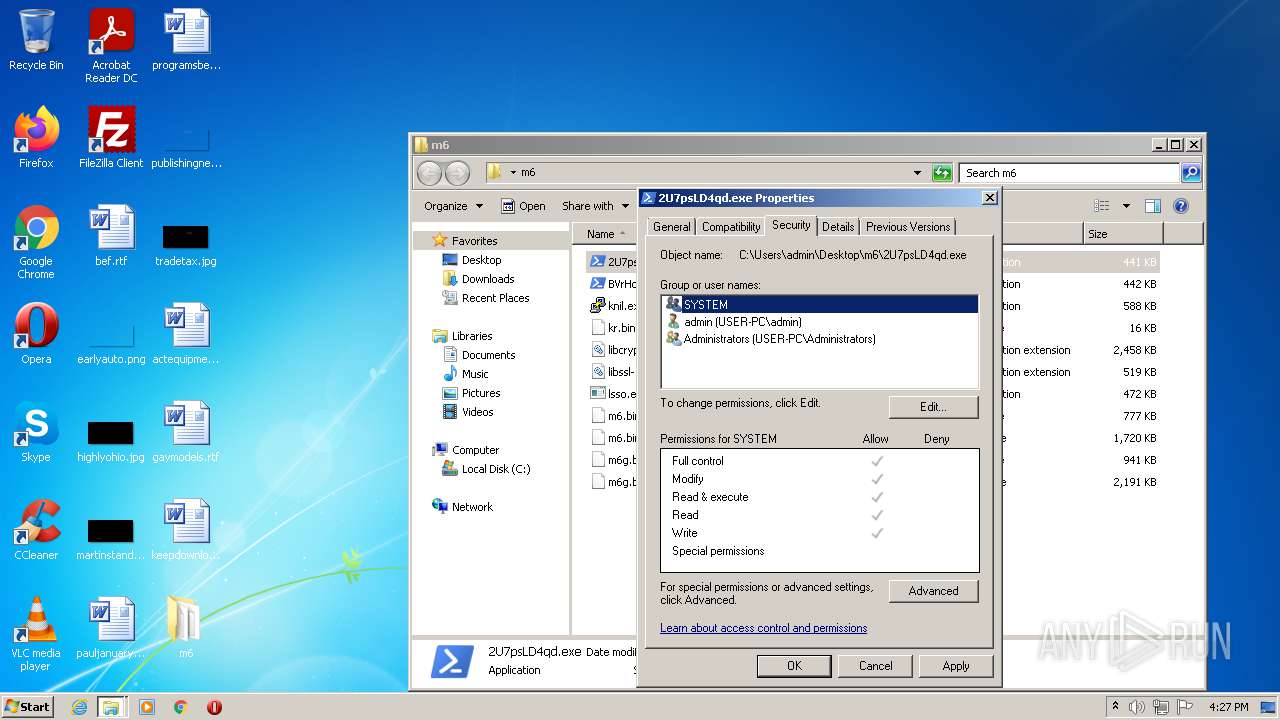Open Network in navigation pane

point(472,507)
